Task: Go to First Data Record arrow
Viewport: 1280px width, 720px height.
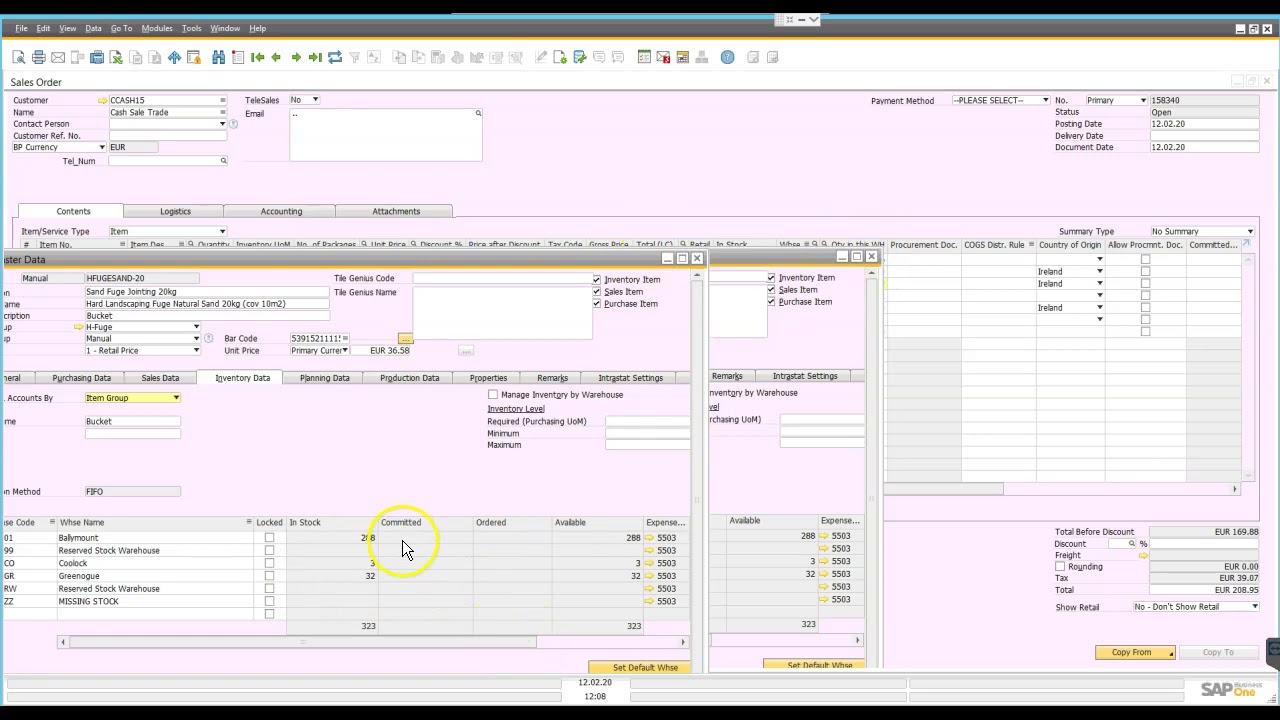Action: pos(257,57)
